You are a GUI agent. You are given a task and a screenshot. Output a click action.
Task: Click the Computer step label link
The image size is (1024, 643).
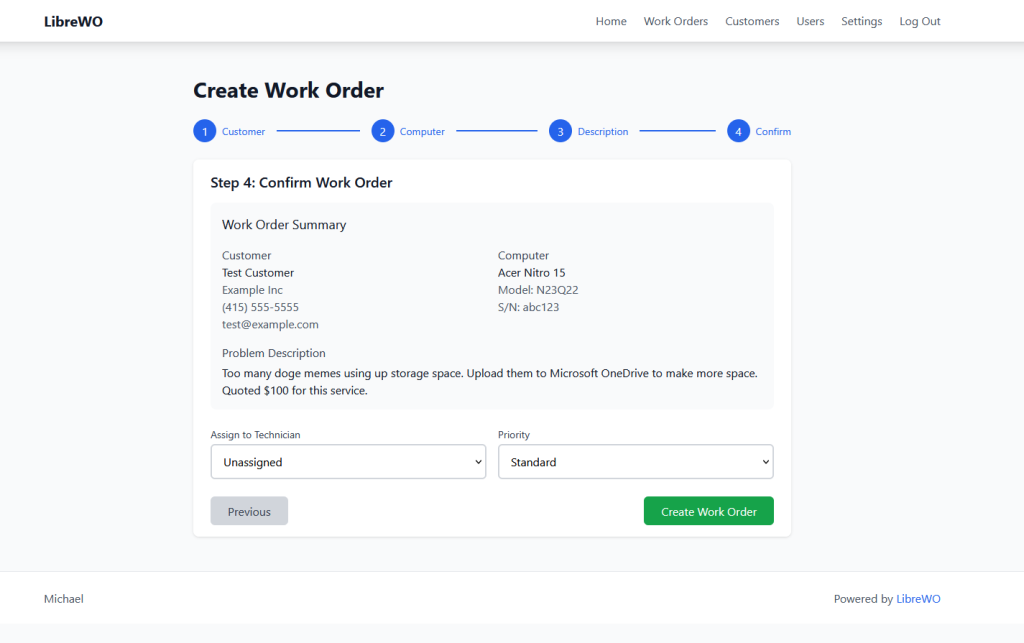(422, 131)
